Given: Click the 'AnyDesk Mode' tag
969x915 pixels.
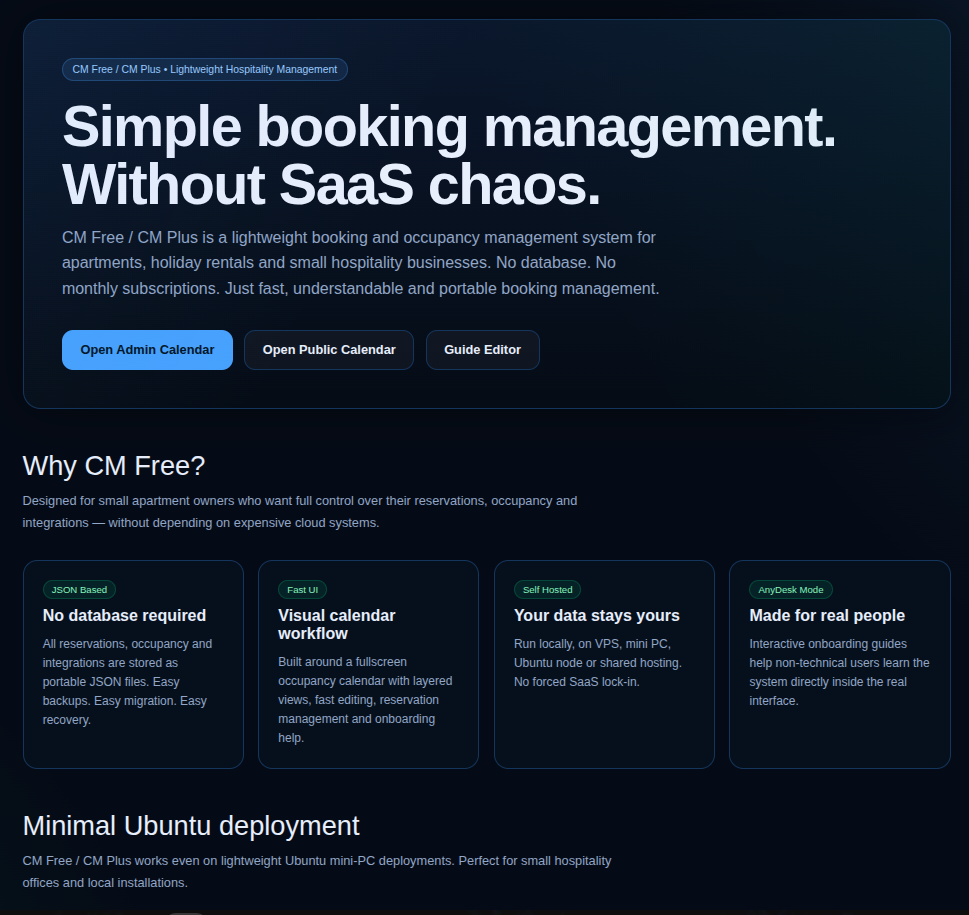Looking at the screenshot, I should point(790,589).
